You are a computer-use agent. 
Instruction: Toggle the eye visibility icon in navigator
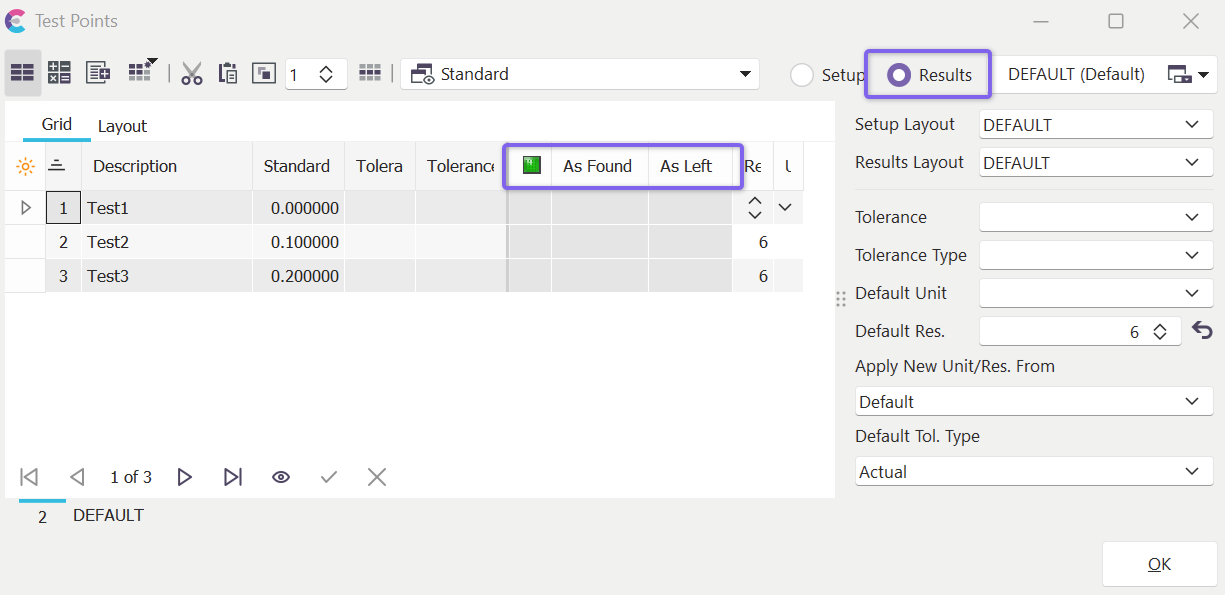(281, 477)
